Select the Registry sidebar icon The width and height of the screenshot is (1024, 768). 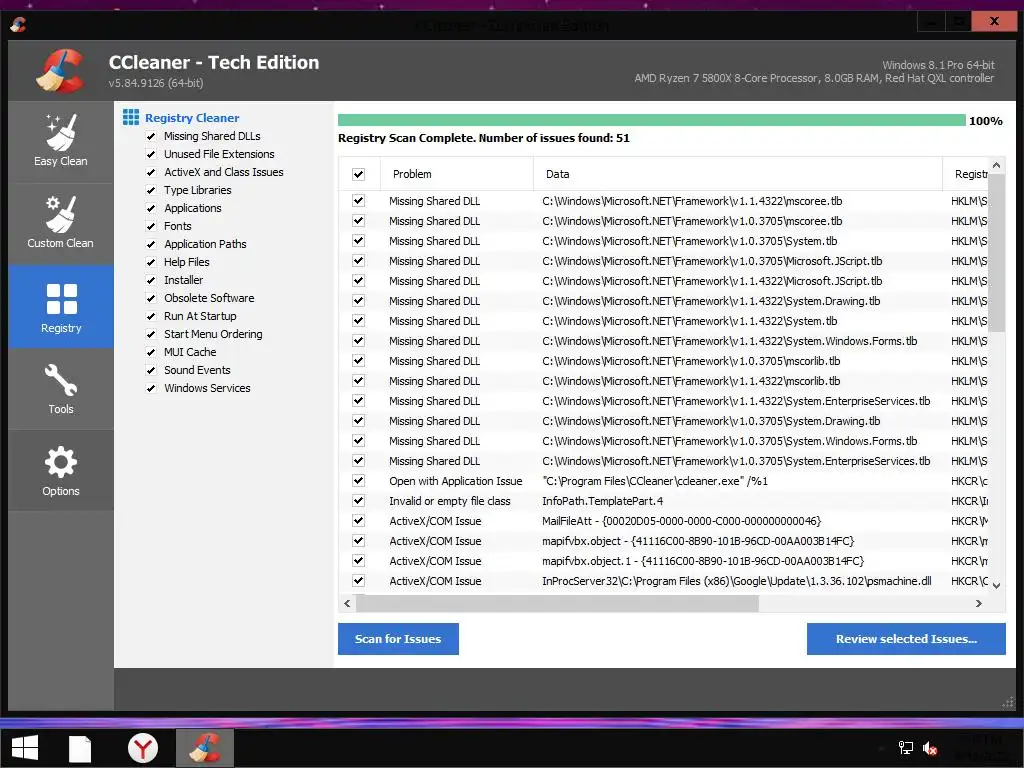(x=61, y=306)
